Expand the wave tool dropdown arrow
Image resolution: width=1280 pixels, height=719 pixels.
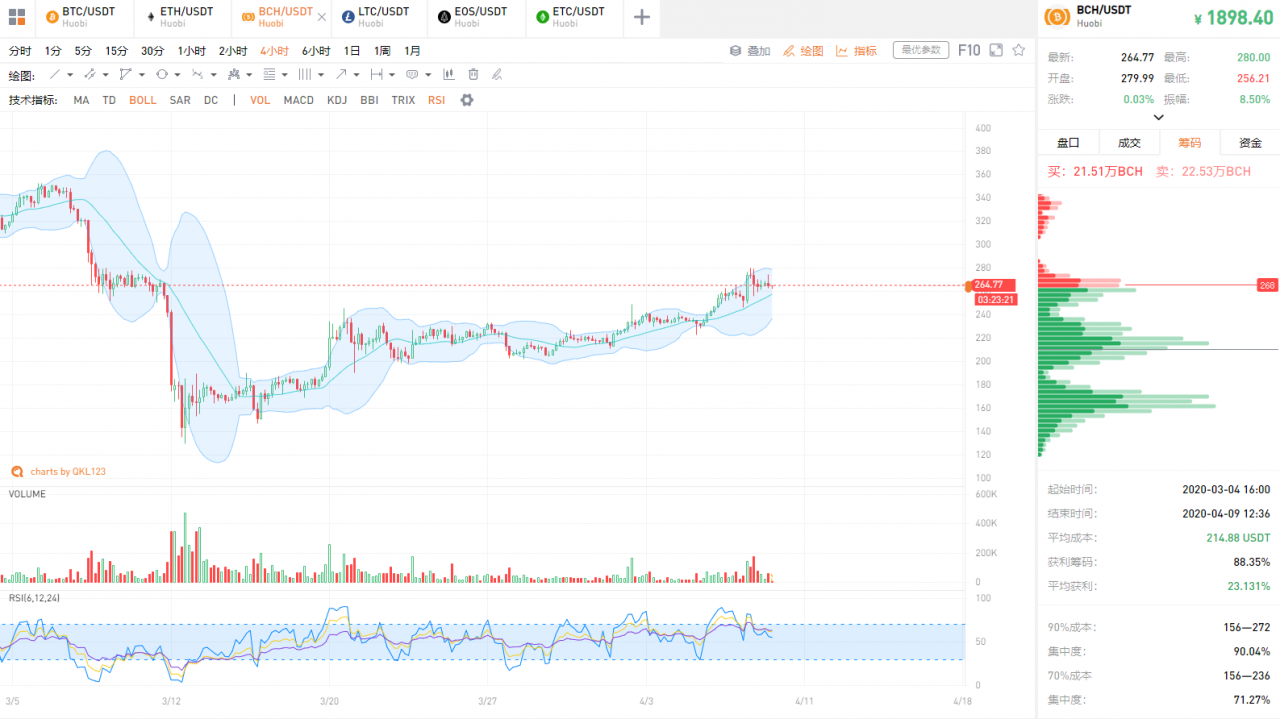tap(214, 75)
